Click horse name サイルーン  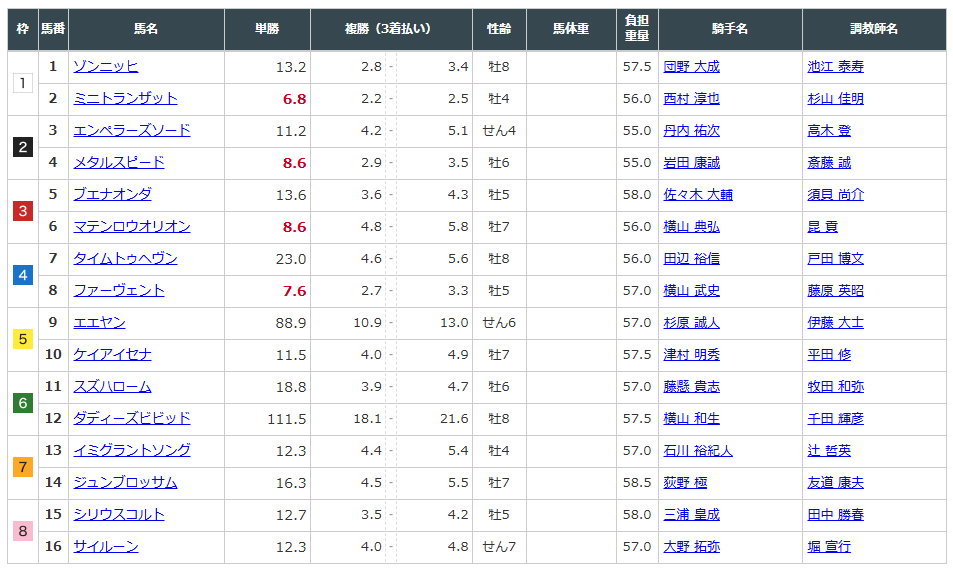tap(105, 547)
